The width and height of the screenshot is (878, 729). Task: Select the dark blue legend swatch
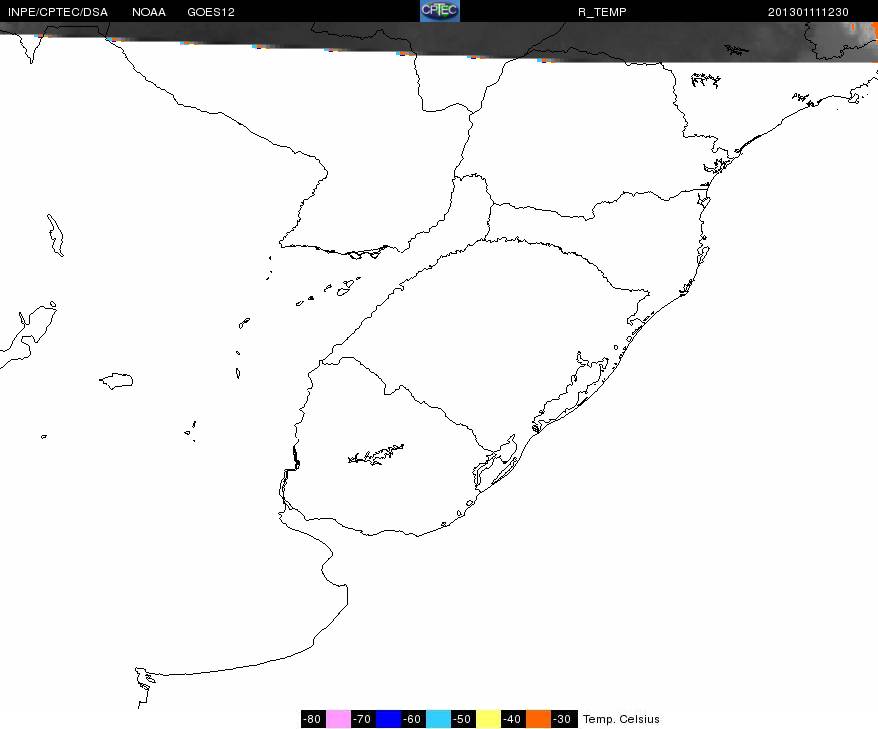pos(388,719)
